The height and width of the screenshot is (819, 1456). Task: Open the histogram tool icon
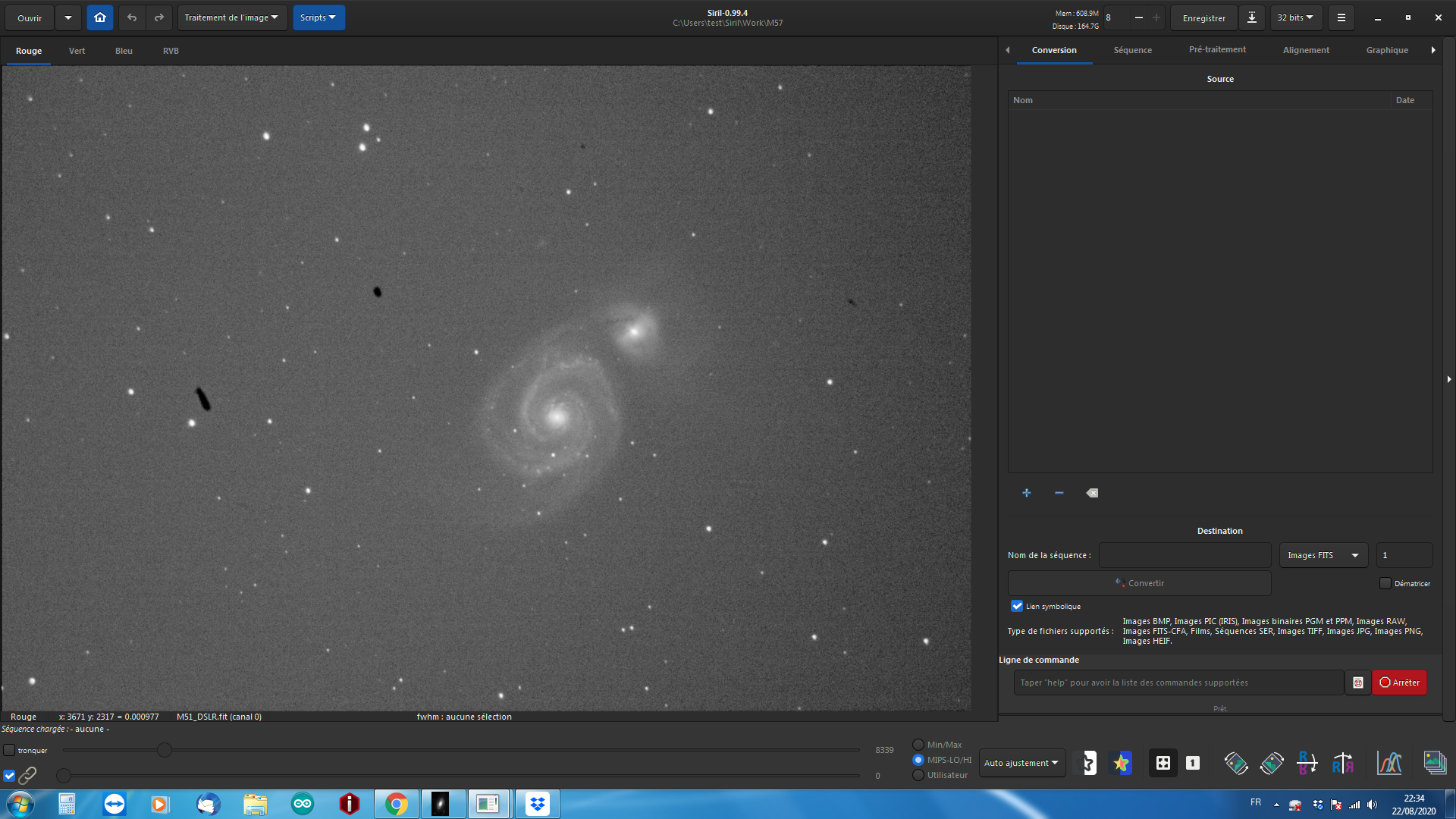coord(1389,763)
